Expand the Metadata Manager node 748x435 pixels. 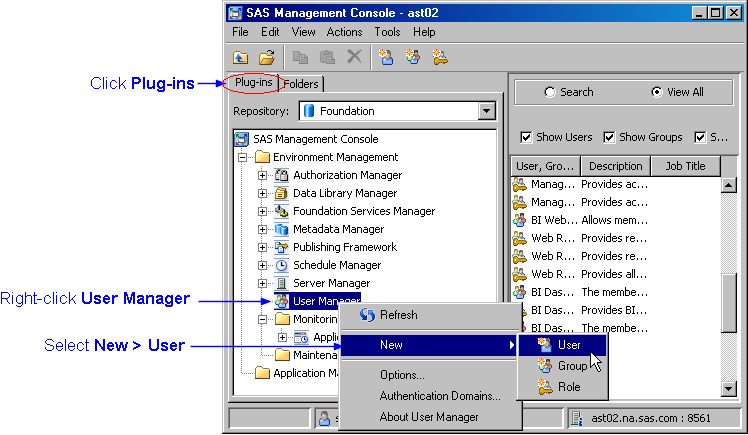[x=263, y=230]
